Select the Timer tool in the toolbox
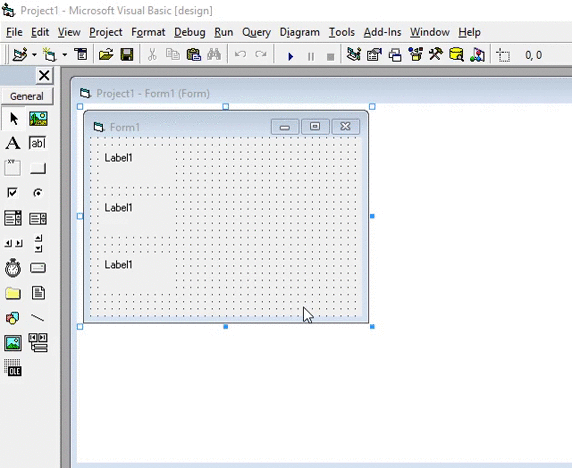 (13, 268)
